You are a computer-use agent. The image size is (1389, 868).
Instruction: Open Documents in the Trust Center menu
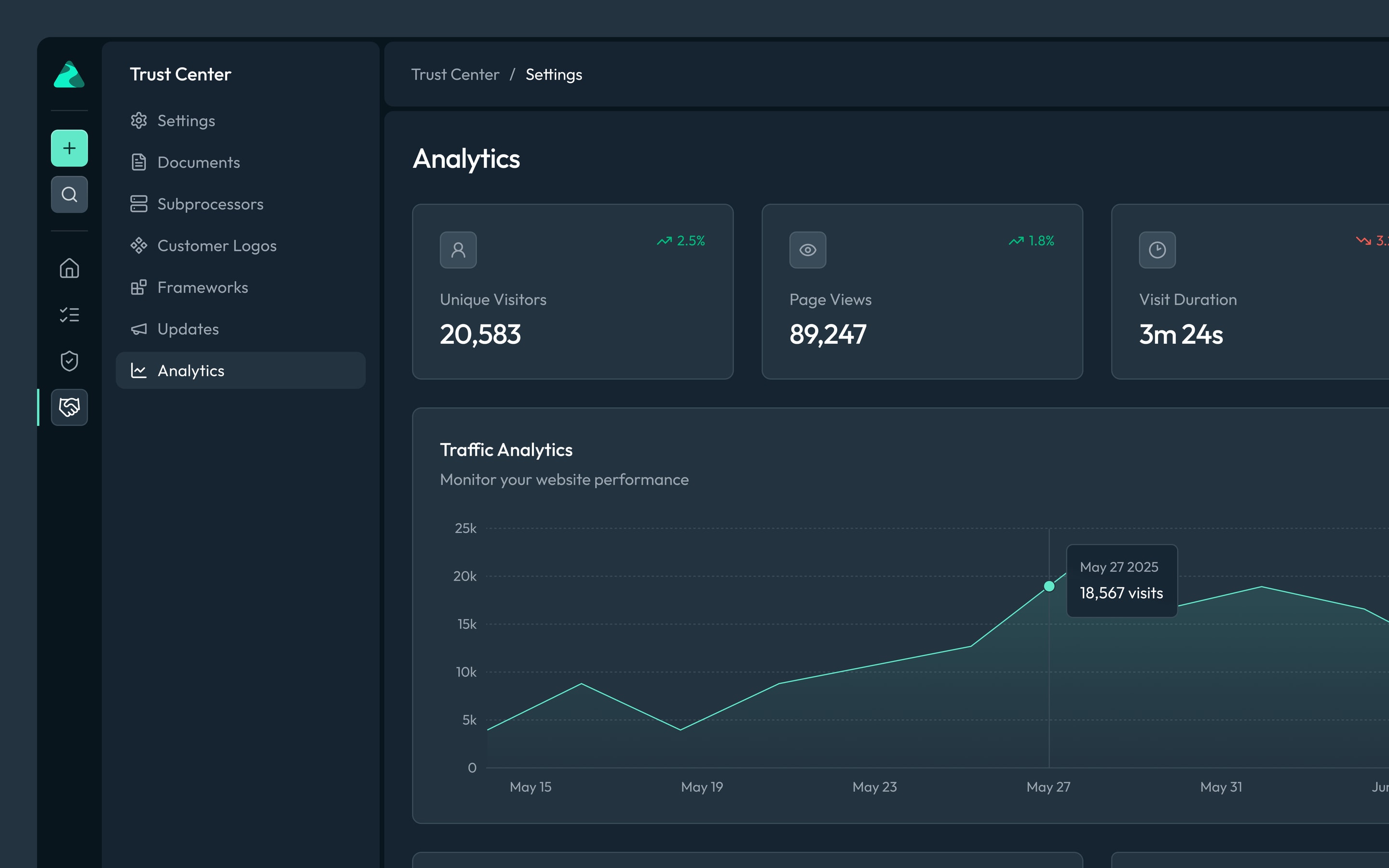pyautogui.click(x=241, y=163)
